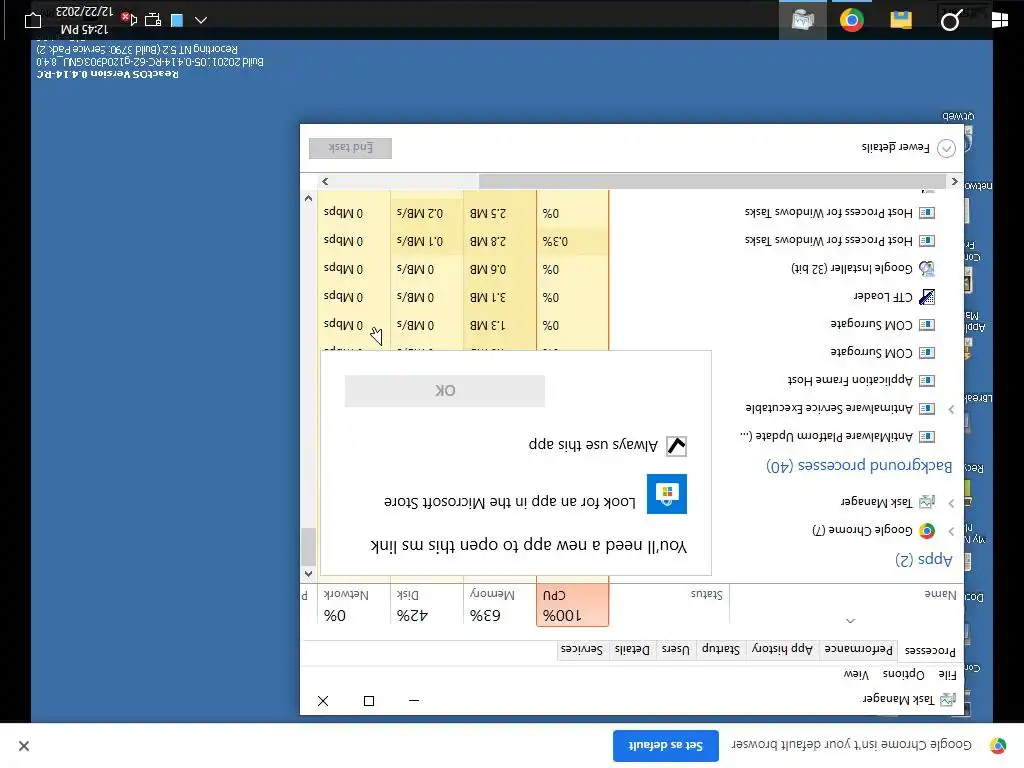Image resolution: width=1024 pixels, height=768 pixels.
Task: Select the Apps (2) heading
Action: (x=923, y=560)
